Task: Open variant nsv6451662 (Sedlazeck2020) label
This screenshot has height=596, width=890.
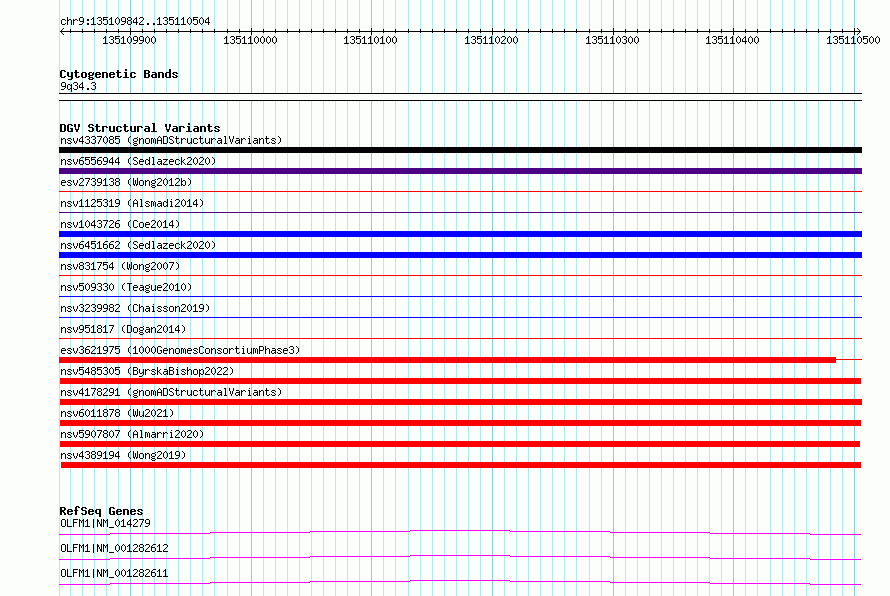Action: point(138,245)
